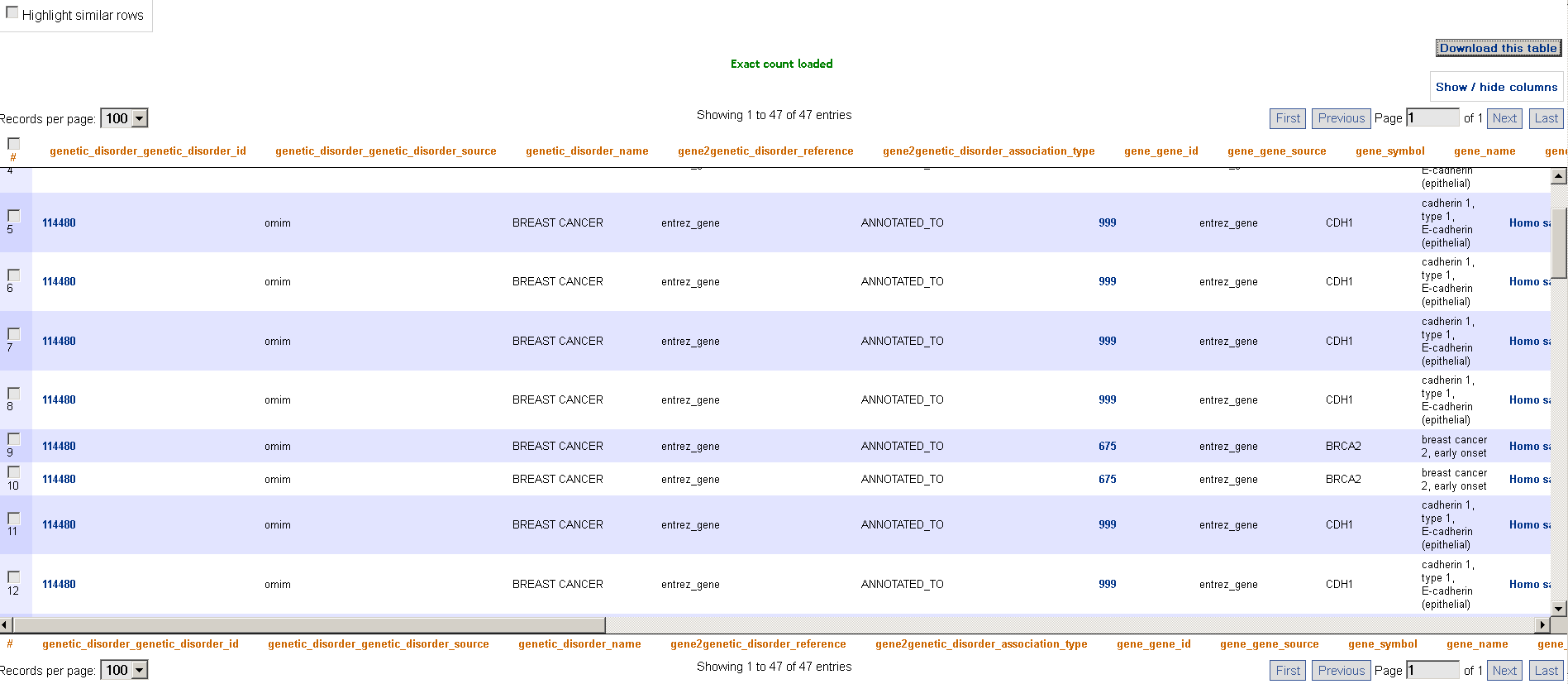Click Download this table button
The width and height of the screenshot is (1568, 684).
coord(1499,48)
